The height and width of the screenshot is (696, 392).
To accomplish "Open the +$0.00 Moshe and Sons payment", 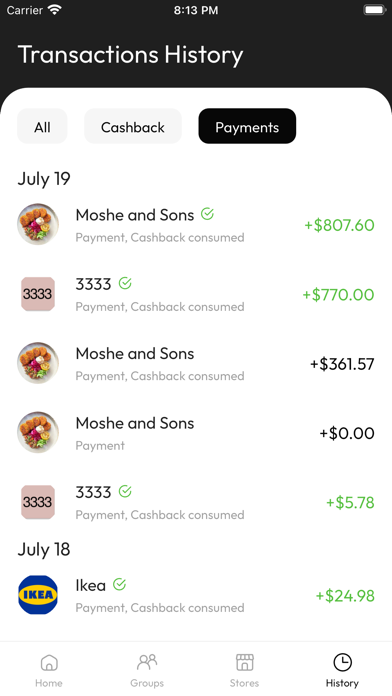I will [x=196, y=433].
